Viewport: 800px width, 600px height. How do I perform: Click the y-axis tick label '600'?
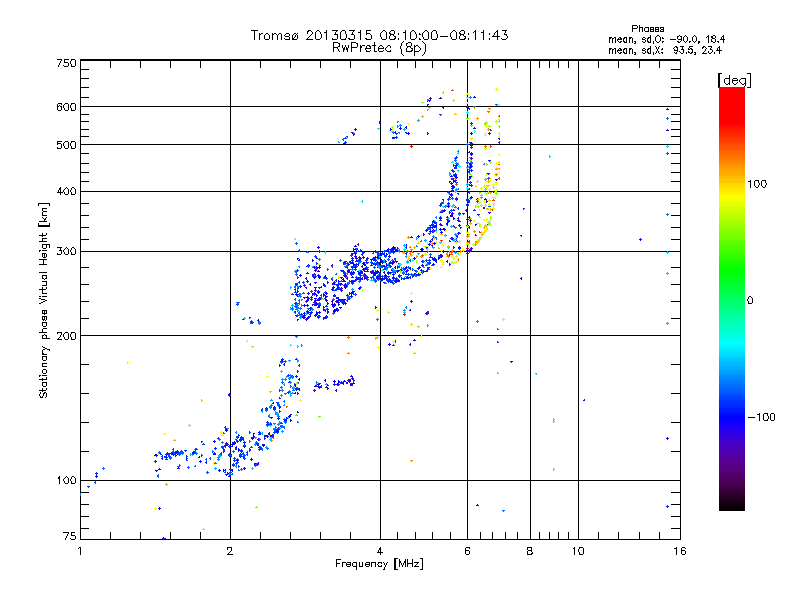[x=67, y=107]
